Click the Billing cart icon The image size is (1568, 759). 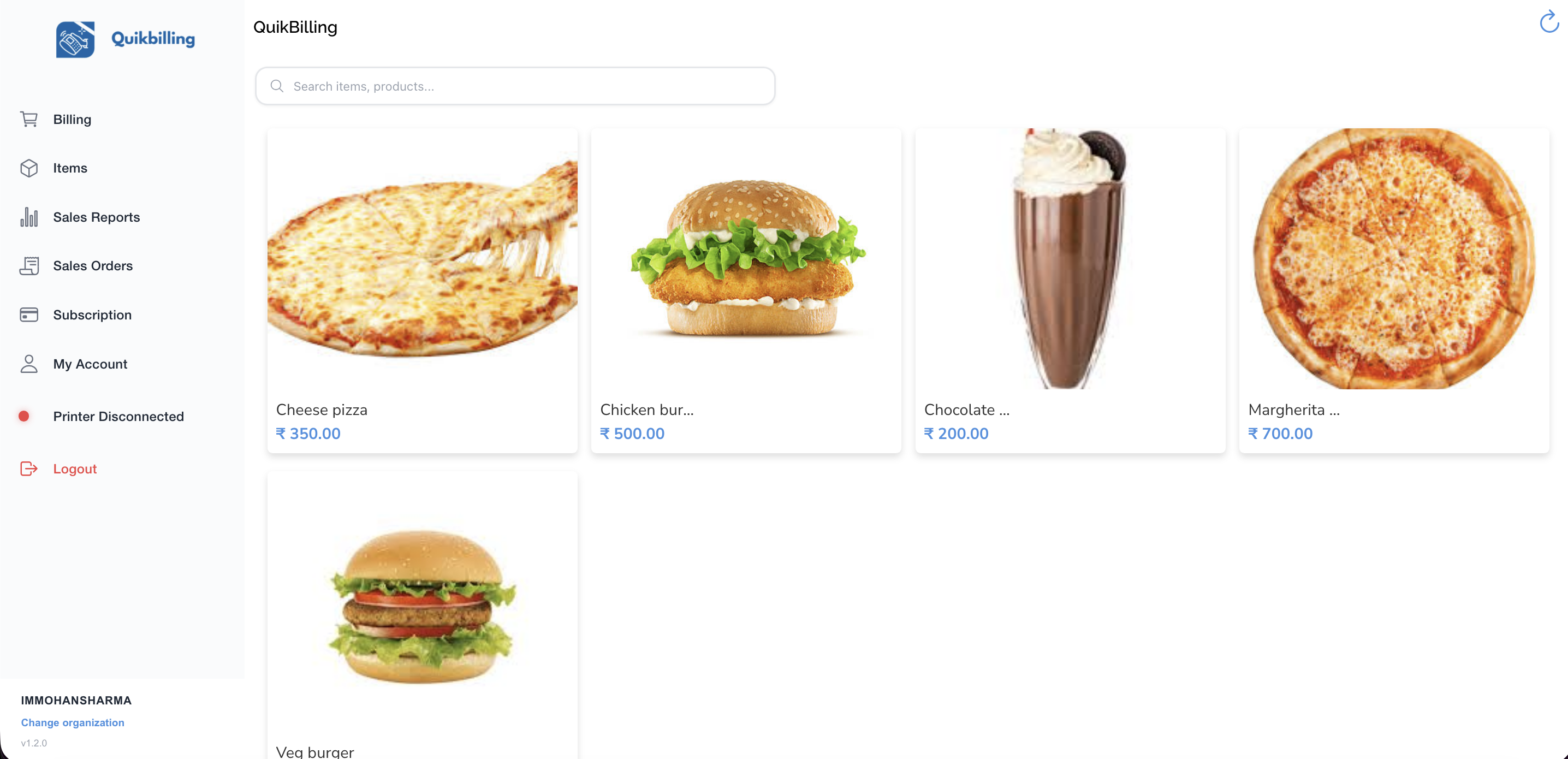pyautogui.click(x=28, y=119)
